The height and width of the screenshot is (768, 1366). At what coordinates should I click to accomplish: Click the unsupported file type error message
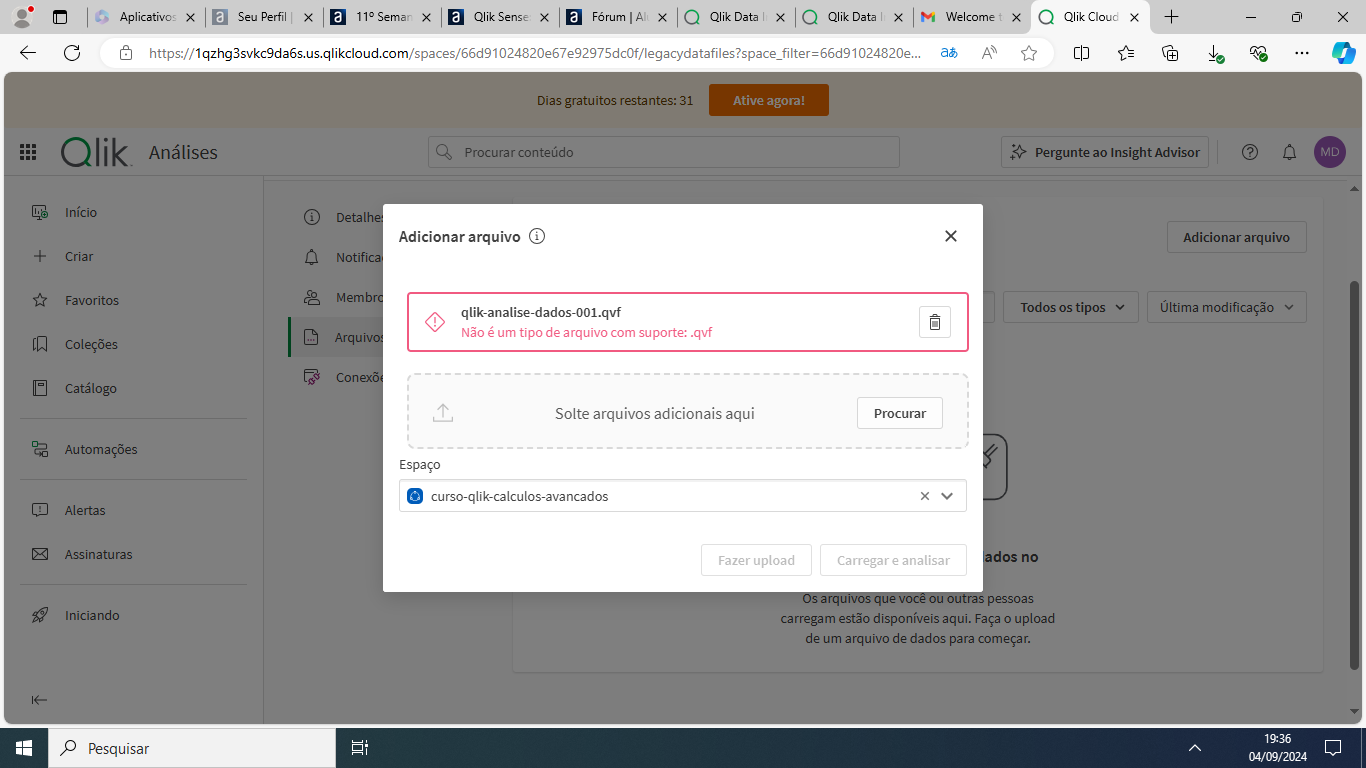586,332
